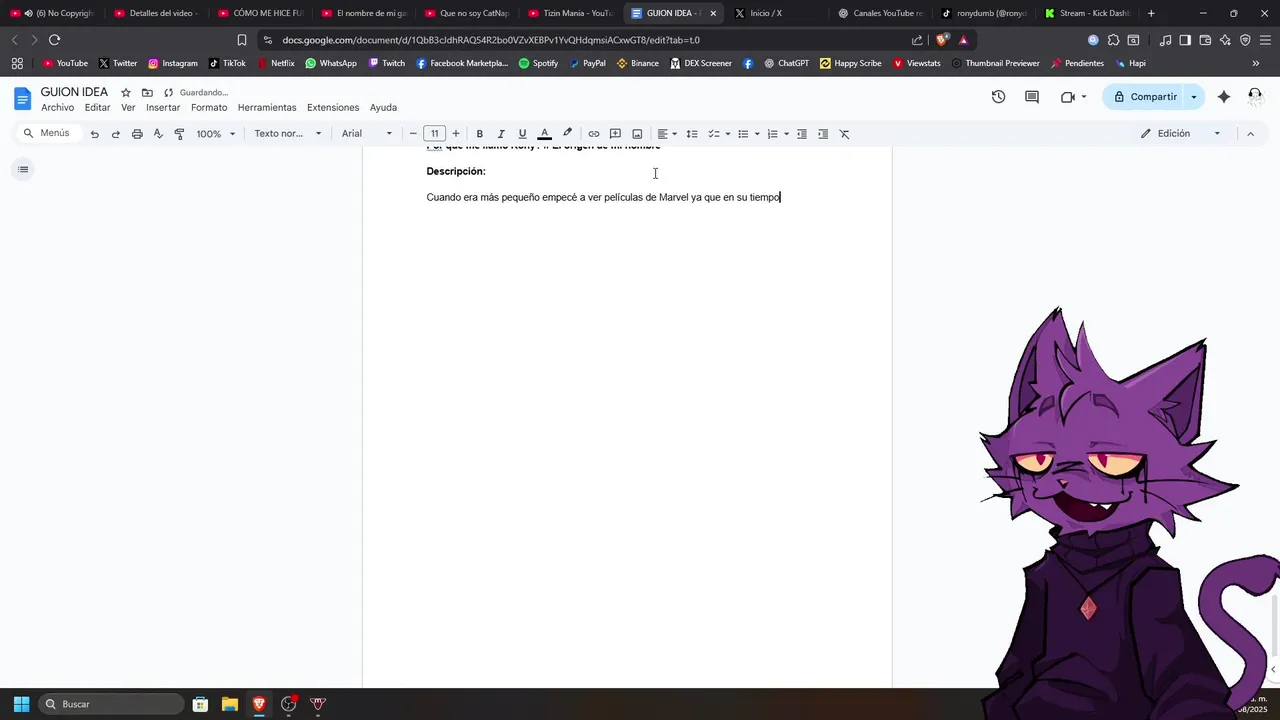
Task: Run spelling and grammar check
Action: click(158, 134)
